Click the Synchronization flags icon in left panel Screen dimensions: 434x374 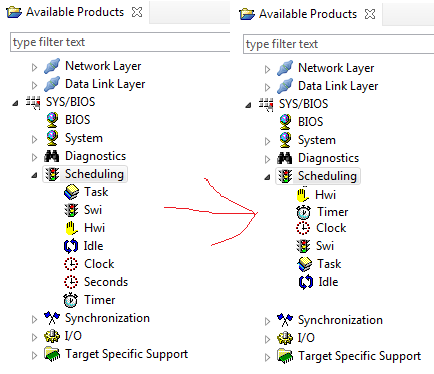pyautogui.click(x=52, y=318)
